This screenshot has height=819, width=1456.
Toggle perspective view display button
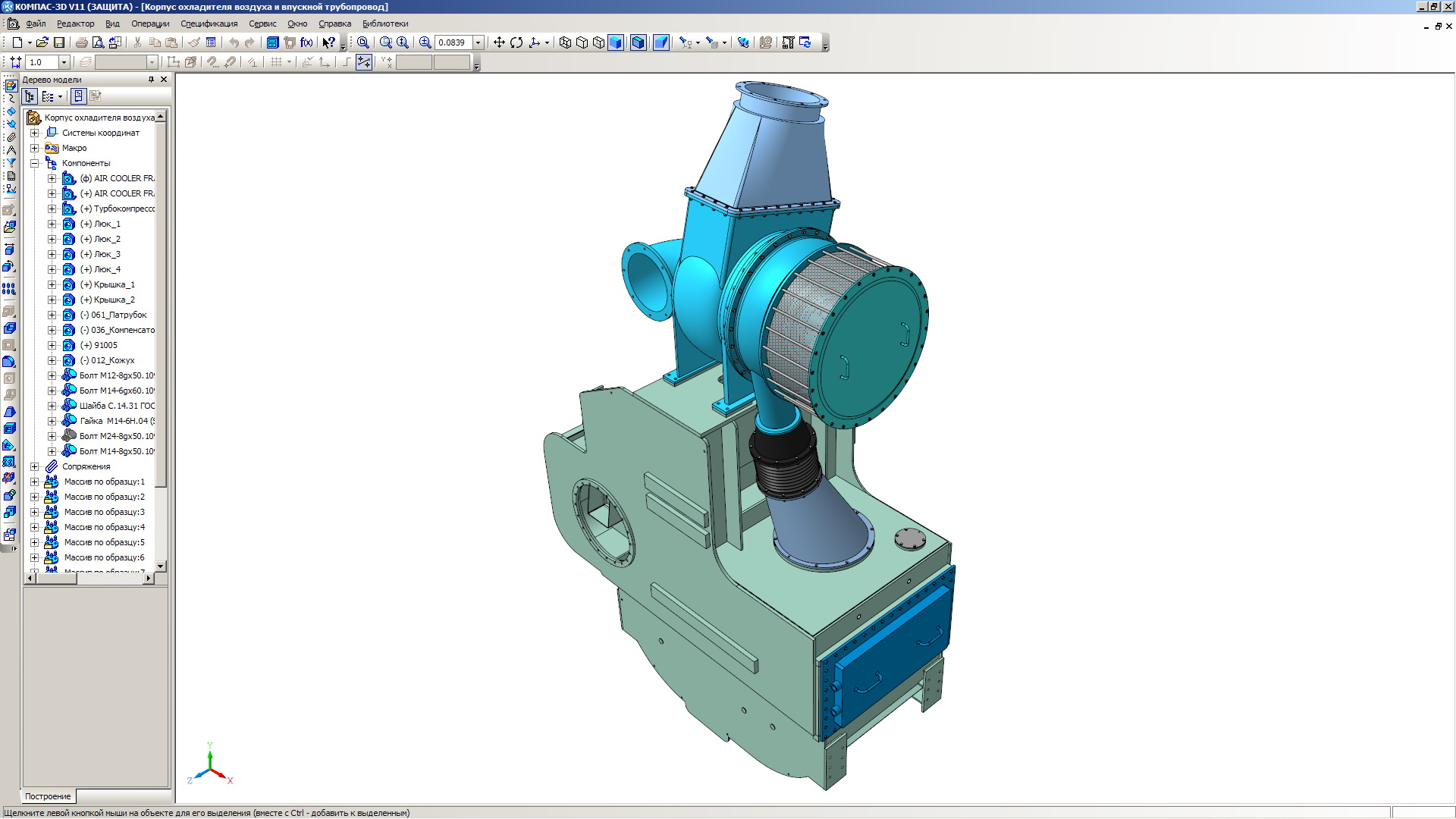pos(661,42)
